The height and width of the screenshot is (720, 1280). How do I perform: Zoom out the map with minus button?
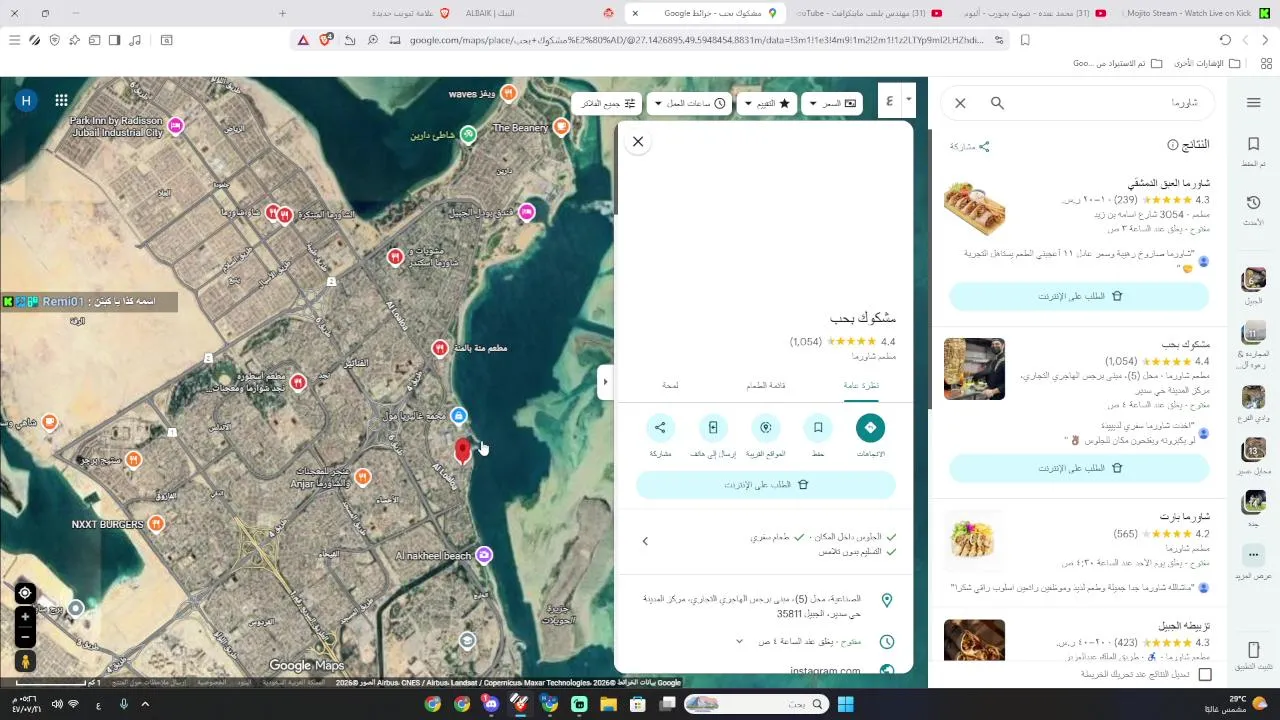25,637
